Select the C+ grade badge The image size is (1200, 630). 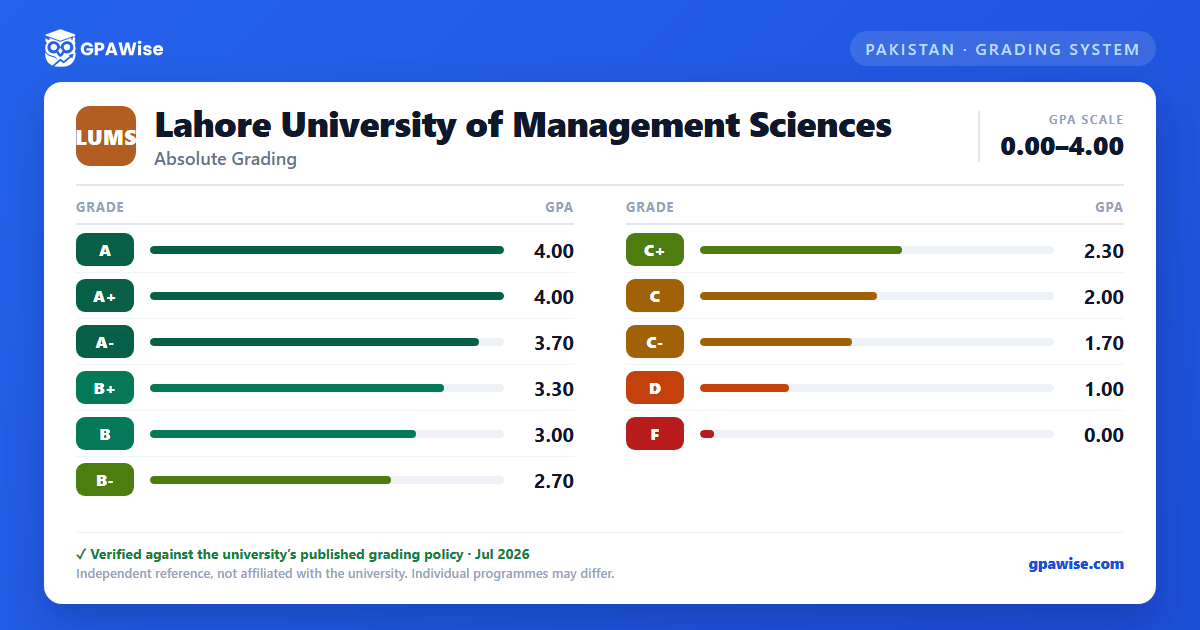(655, 250)
